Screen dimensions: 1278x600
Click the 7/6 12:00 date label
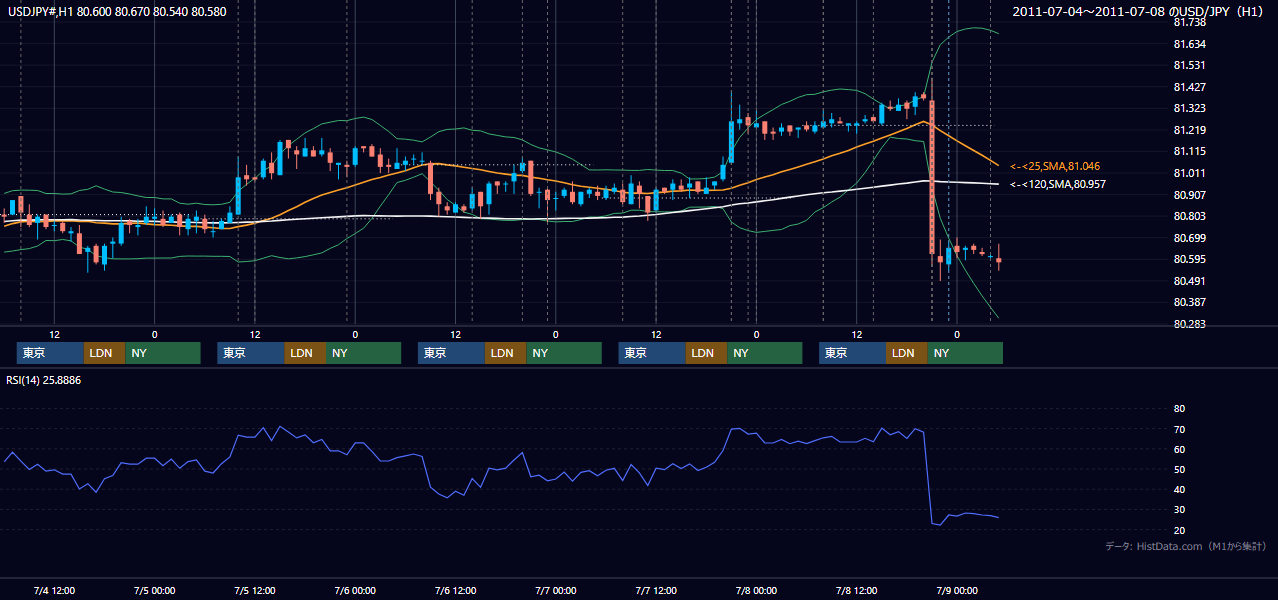pos(455,590)
